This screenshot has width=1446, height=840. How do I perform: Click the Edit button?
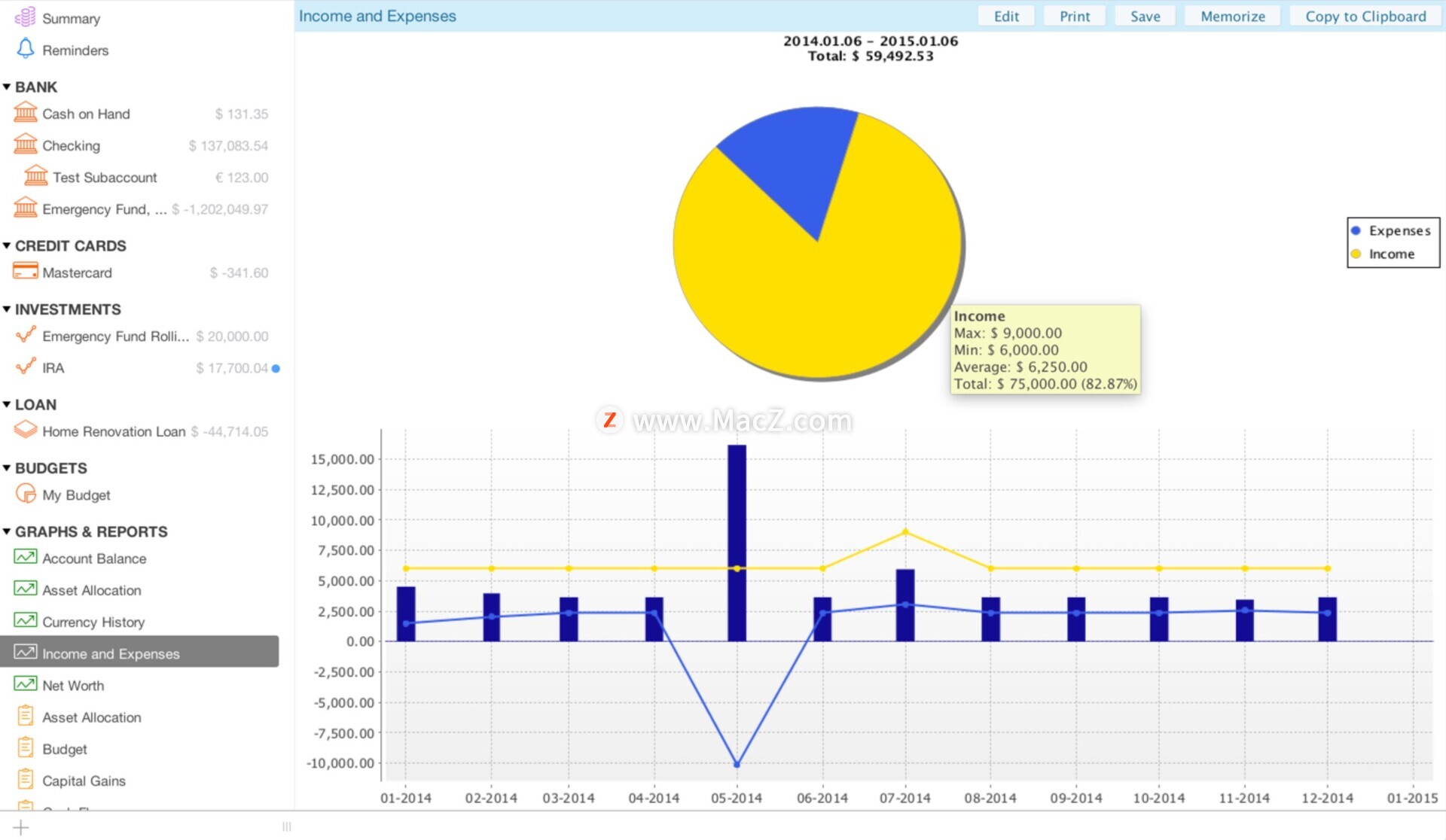[1006, 16]
